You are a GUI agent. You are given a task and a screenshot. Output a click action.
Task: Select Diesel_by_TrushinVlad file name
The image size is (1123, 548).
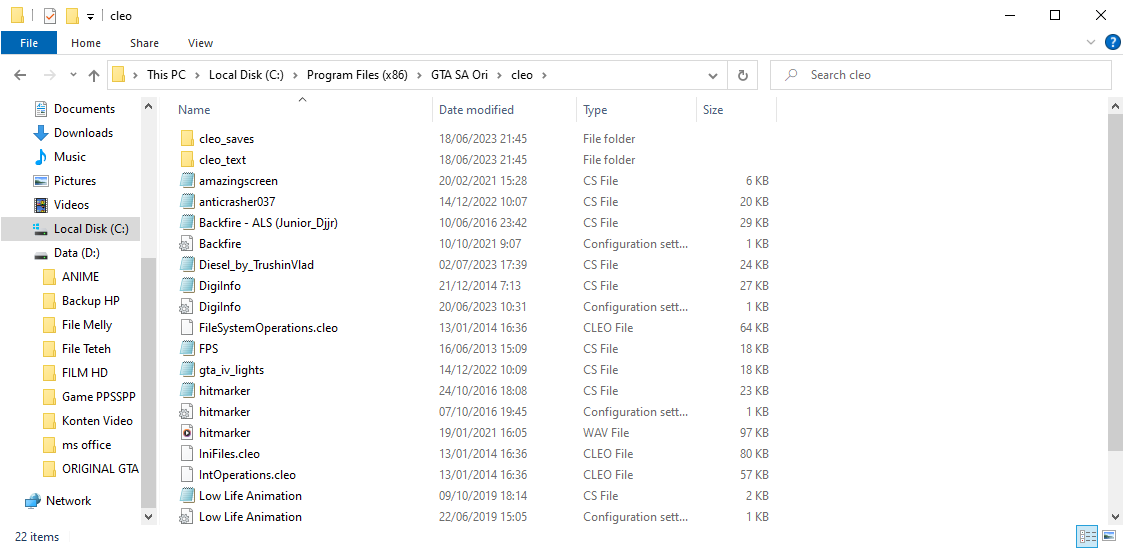(256, 265)
